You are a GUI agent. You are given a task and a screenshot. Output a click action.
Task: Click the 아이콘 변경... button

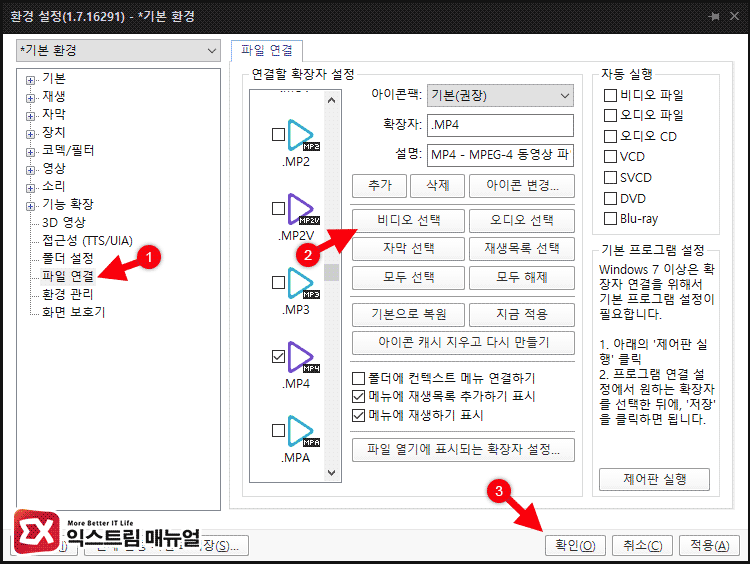coord(522,186)
